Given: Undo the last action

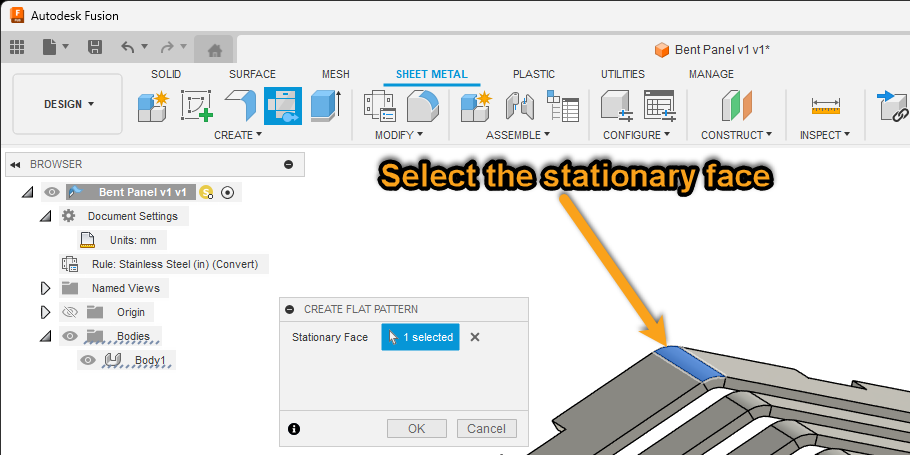Looking at the screenshot, I should (128, 47).
